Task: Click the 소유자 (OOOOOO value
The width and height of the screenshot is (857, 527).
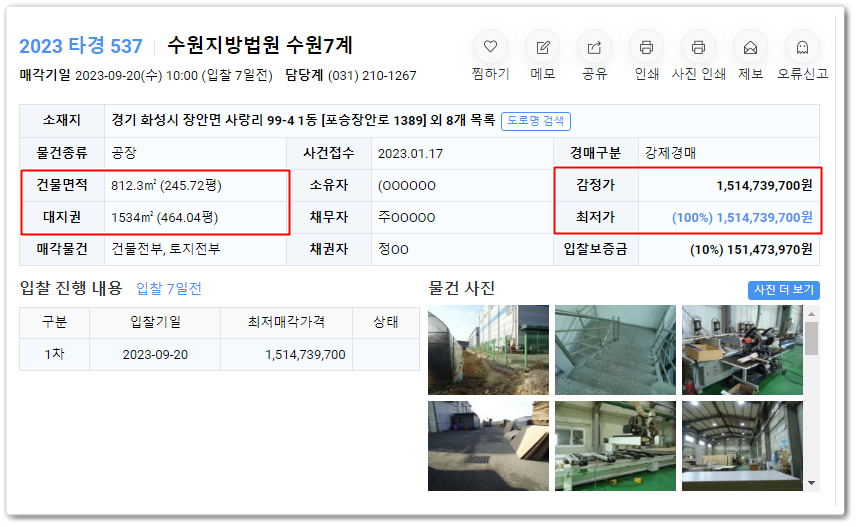Action: coord(407,186)
